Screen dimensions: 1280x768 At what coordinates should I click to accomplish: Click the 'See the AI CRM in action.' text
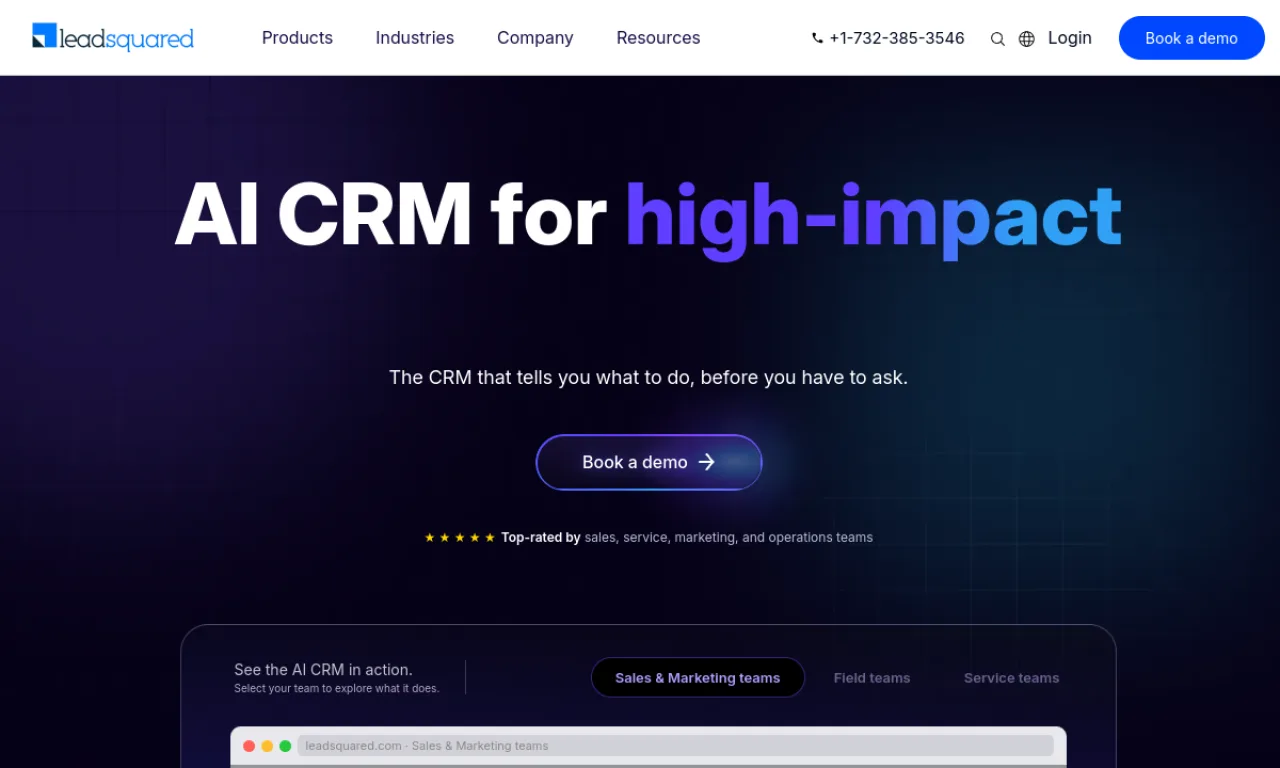click(x=323, y=670)
